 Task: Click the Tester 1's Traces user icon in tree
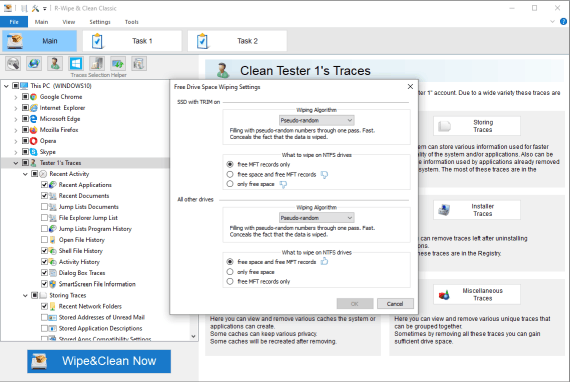(34, 162)
